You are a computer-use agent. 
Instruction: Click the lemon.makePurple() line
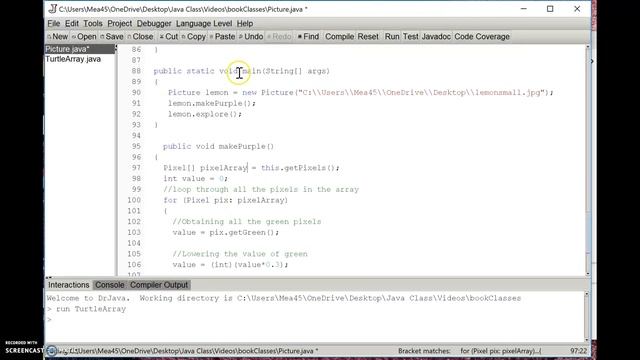211,103
